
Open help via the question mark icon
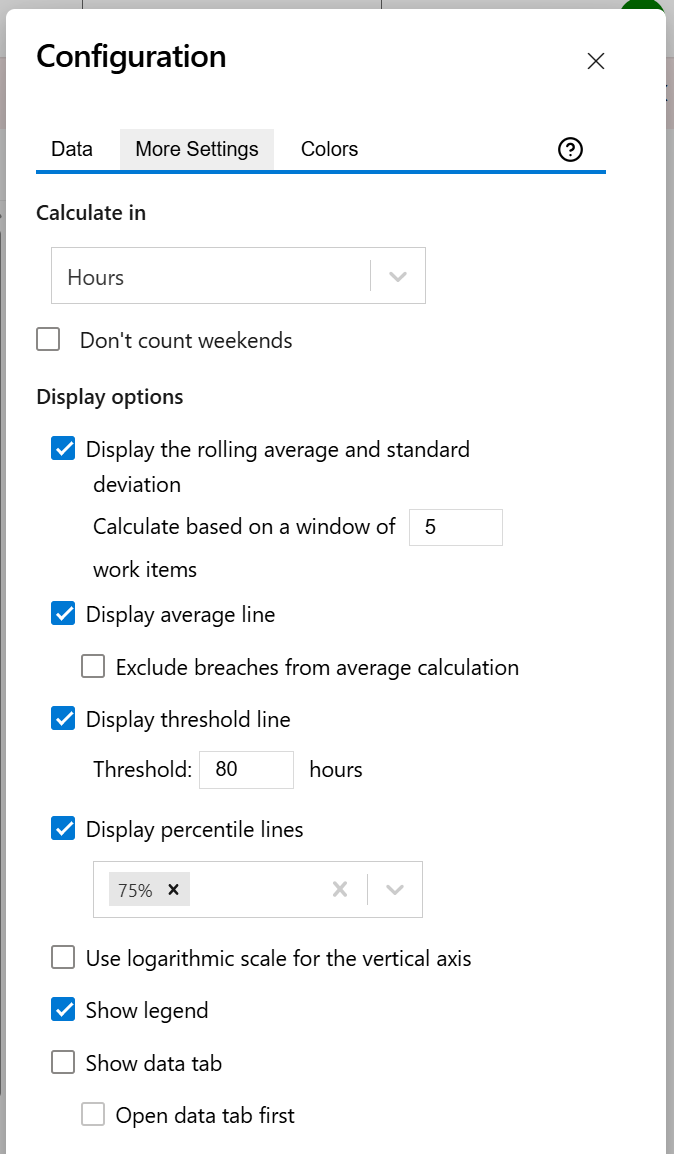point(570,149)
